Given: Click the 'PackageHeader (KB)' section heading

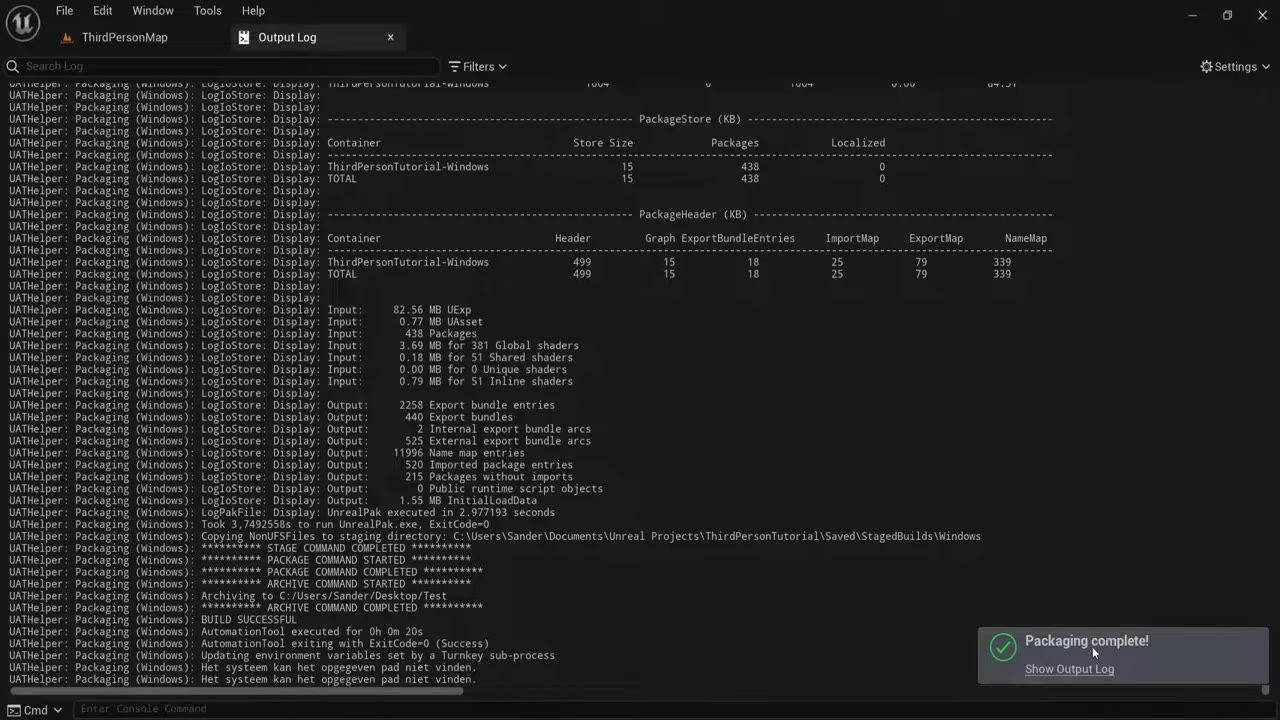Looking at the screenshot, I should [x=693, y=215].
